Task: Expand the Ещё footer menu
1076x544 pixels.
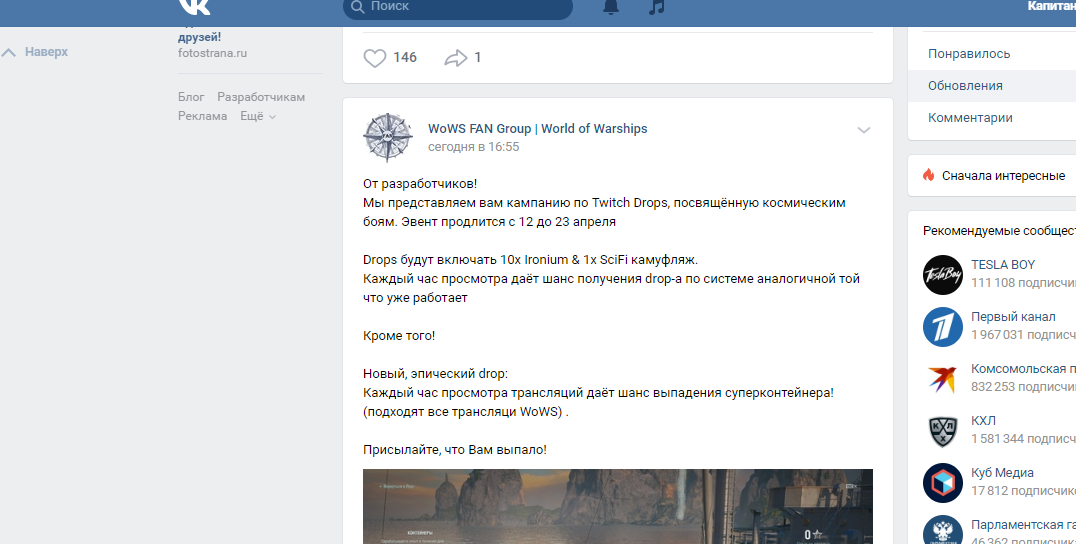Action: pyautogui.click(x=258, y=116)
